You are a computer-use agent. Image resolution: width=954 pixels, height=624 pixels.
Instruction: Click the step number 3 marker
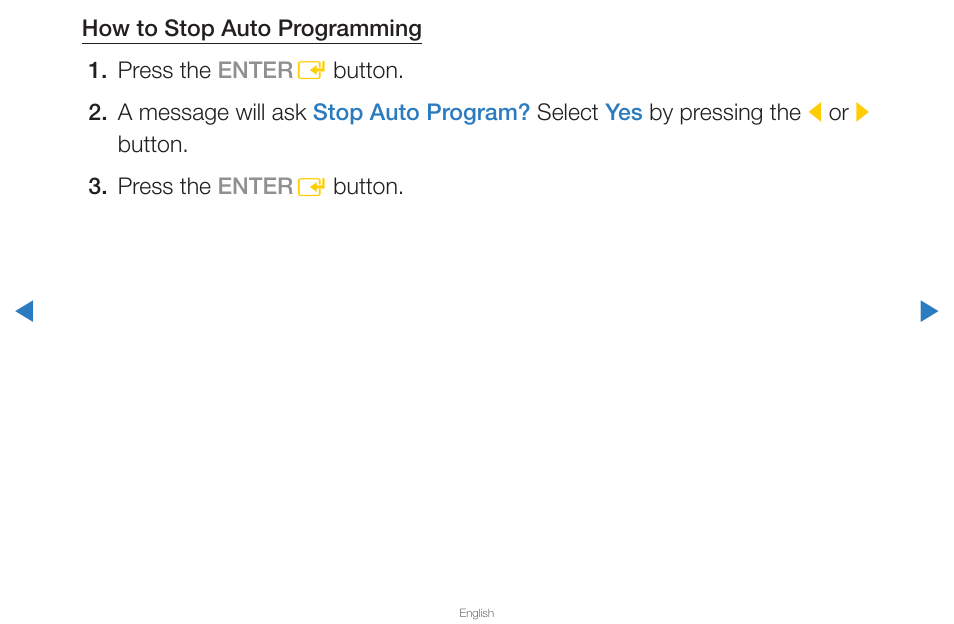(x=98, y=187)
